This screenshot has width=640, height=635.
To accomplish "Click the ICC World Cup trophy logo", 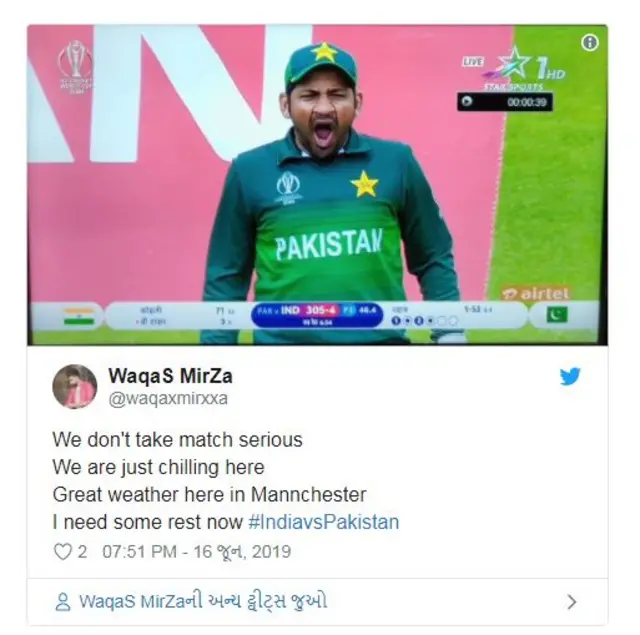I will (x=76, y=67).
